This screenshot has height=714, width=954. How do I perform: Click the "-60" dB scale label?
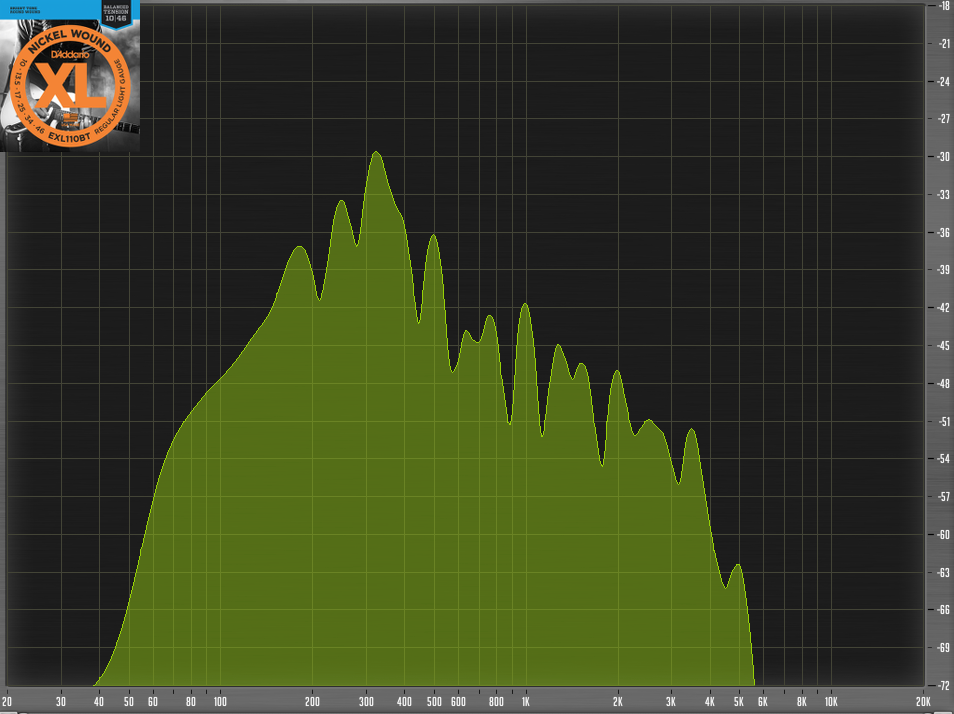[x=943, y=535]
